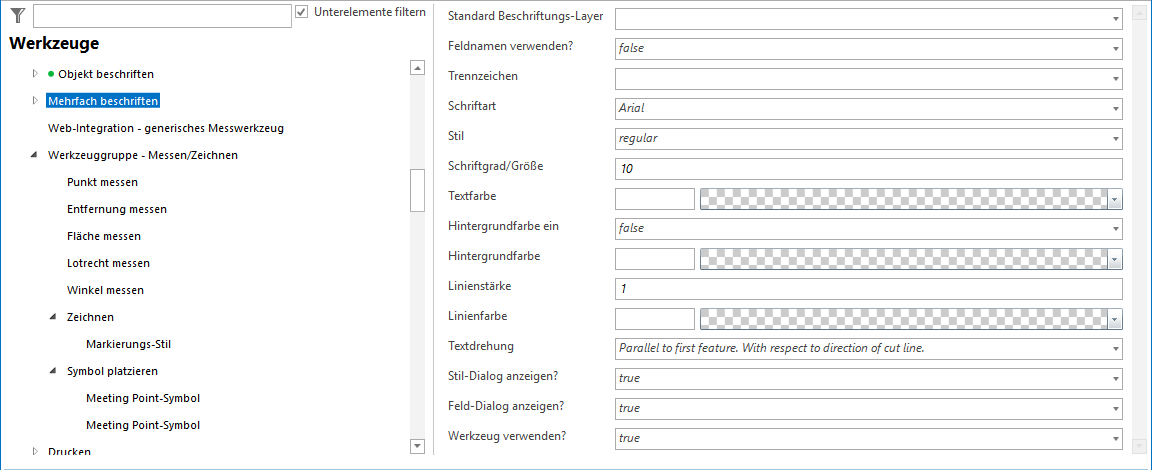The image size is (1152, 470).
Task: Open Linienfarbe color picker arrow
Action: click(x=1114, y=319)
